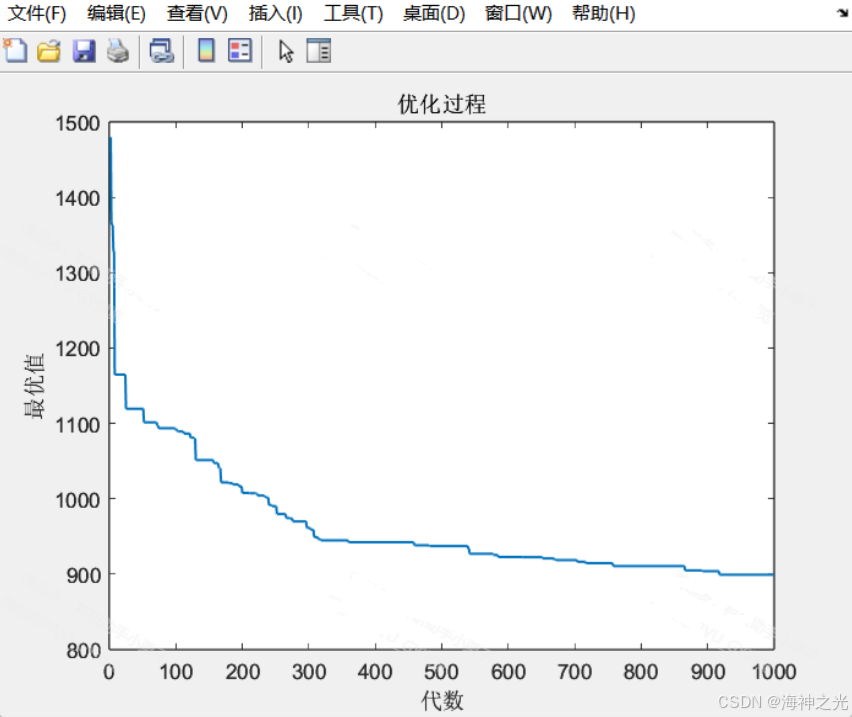Click the x-axis tick label 700
852x717 pixels.
click(x=574, y=672)
